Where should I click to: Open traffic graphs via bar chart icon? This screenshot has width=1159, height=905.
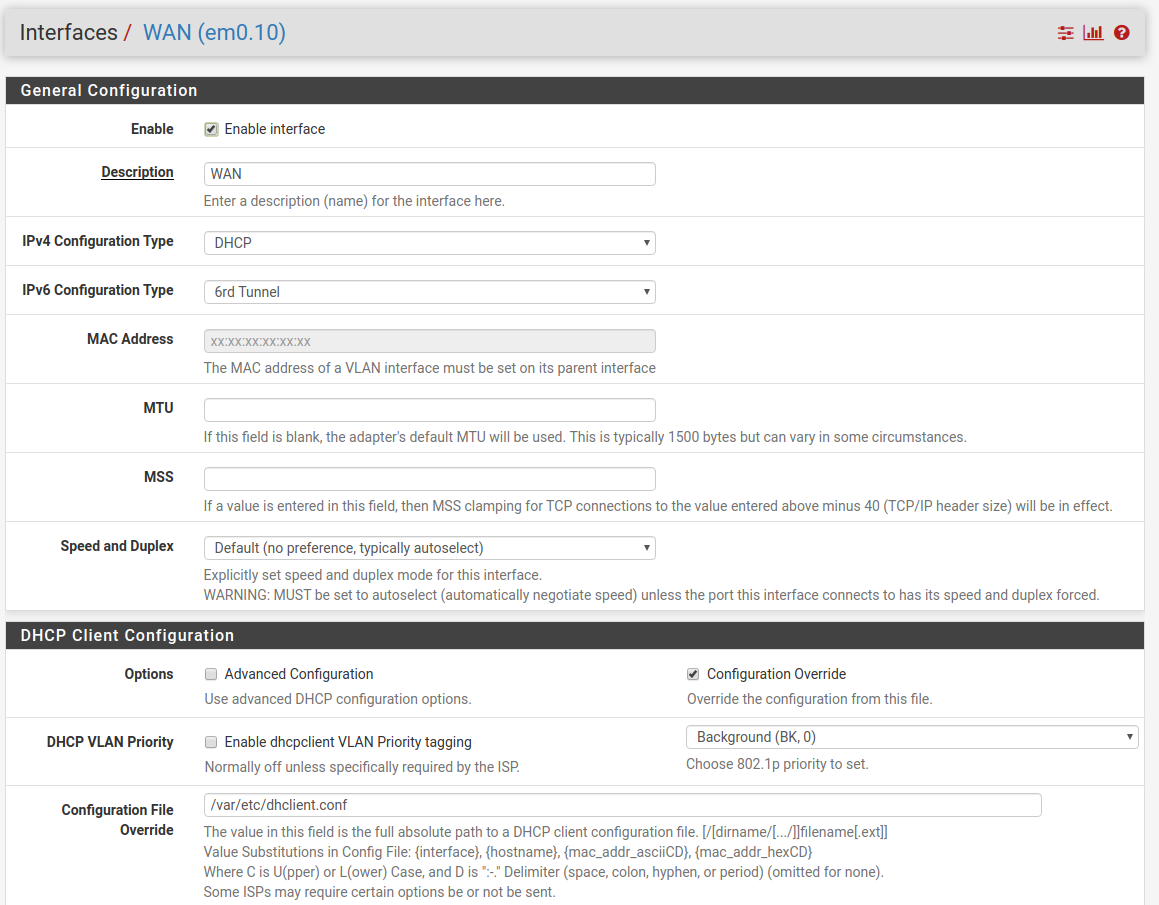tap(1092, 32)
